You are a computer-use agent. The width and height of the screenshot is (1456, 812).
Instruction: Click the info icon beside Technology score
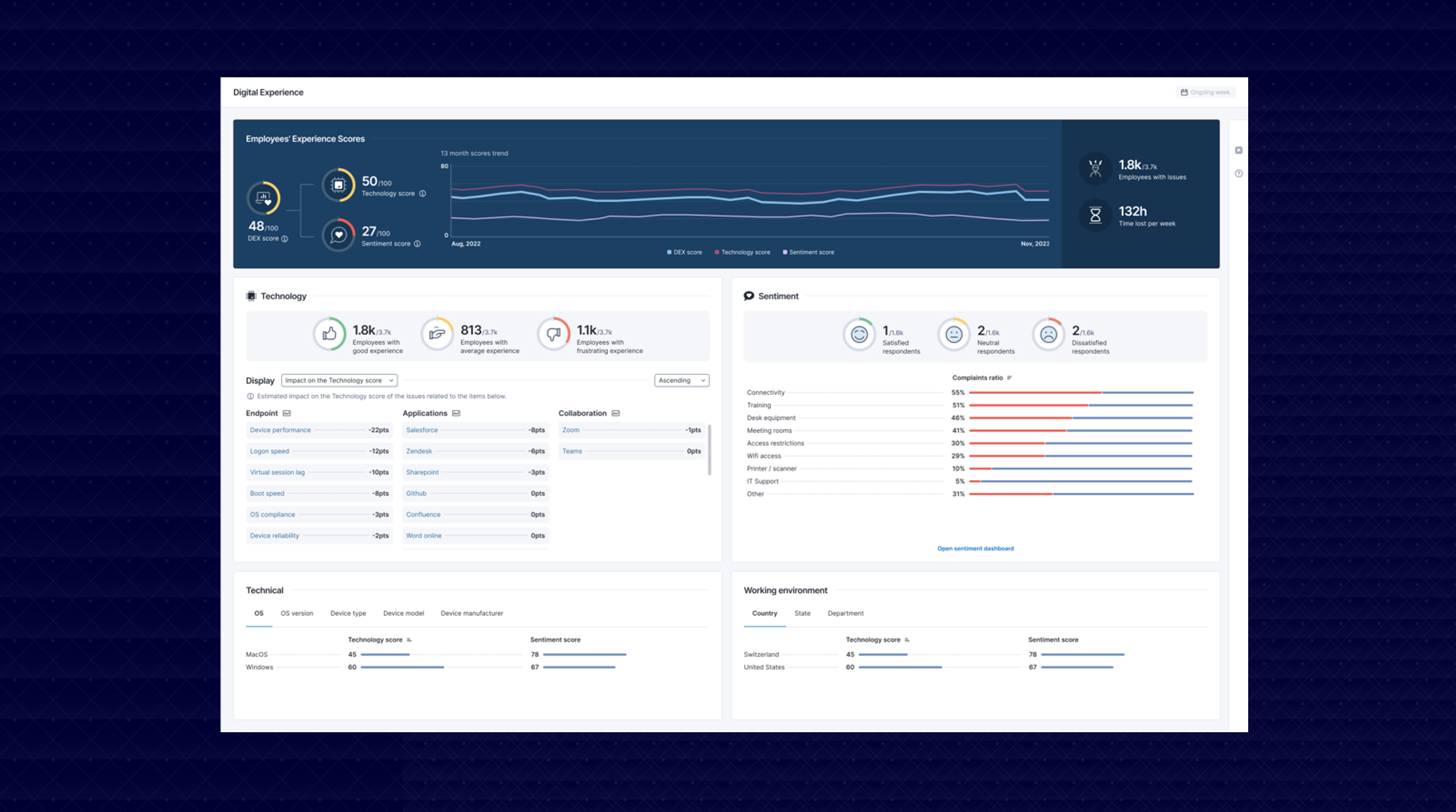click(x=422, y=194)
